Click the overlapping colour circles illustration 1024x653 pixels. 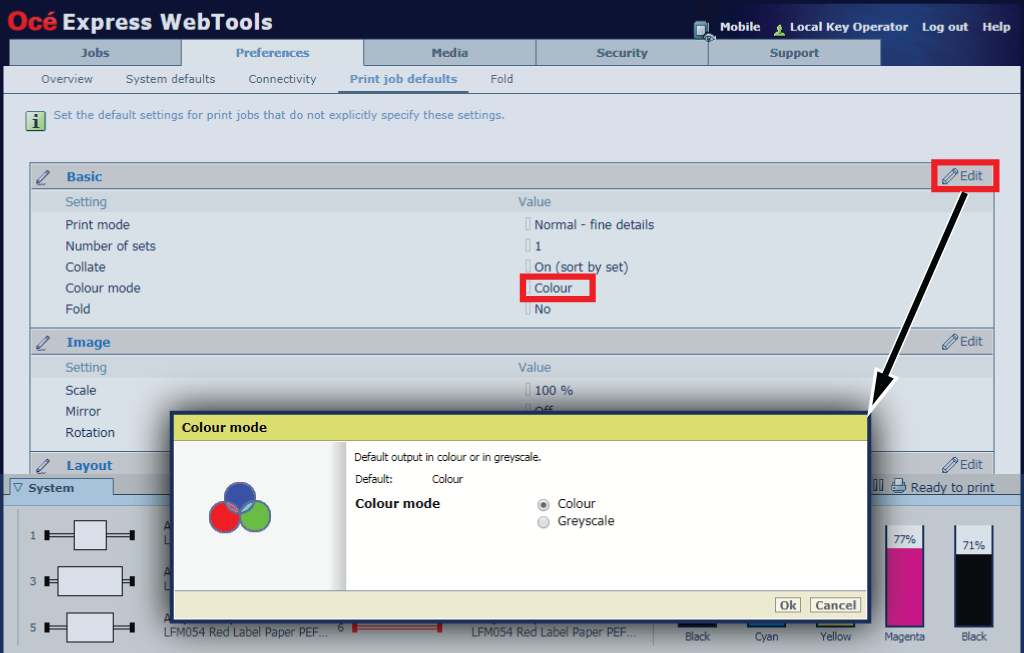(240, 508)
